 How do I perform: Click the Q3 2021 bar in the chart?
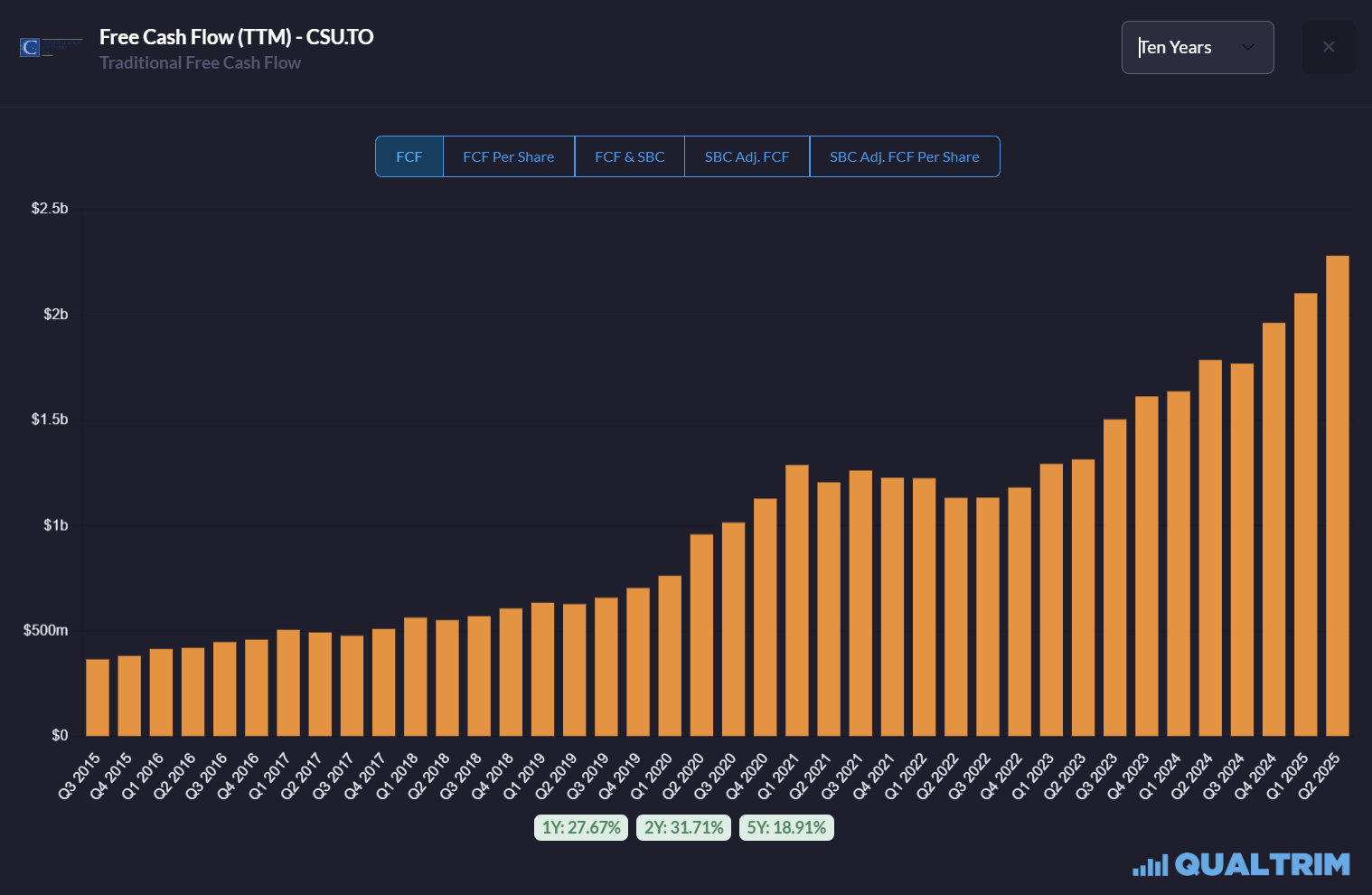860,603
